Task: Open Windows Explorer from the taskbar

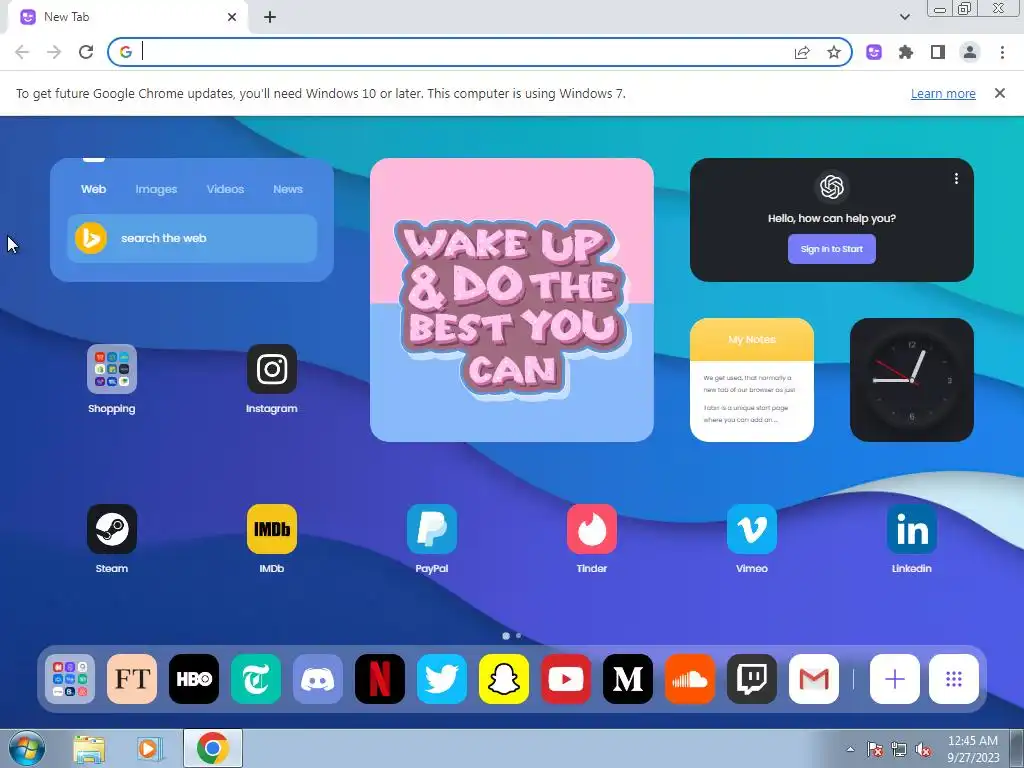Action: tap(89, 748)
